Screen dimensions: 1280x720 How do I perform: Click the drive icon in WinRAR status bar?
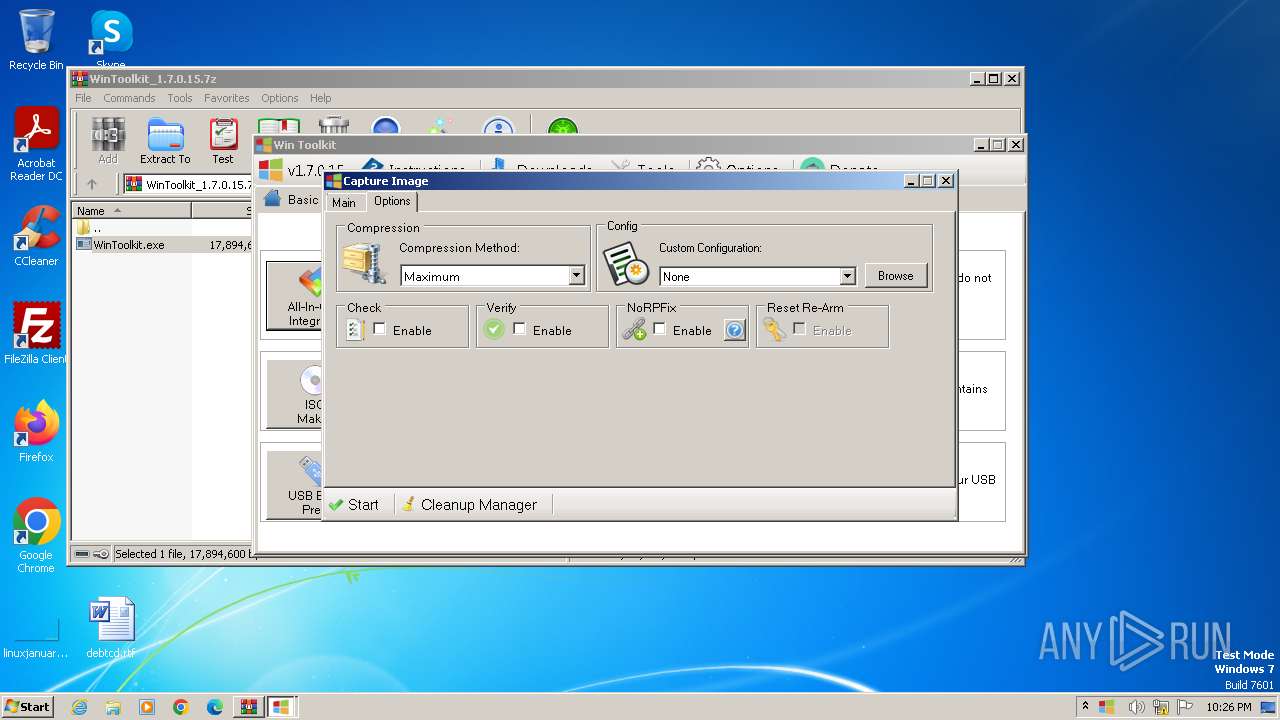pos(82,554)
